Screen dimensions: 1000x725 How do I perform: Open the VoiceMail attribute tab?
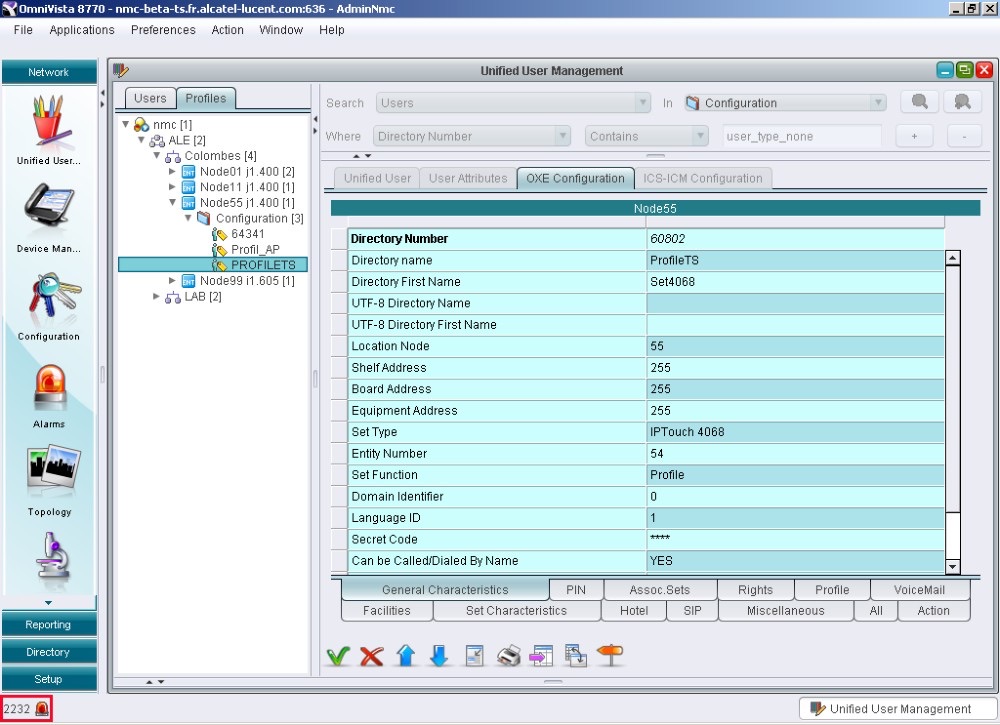pyautogui.click(x=919, y=590)
